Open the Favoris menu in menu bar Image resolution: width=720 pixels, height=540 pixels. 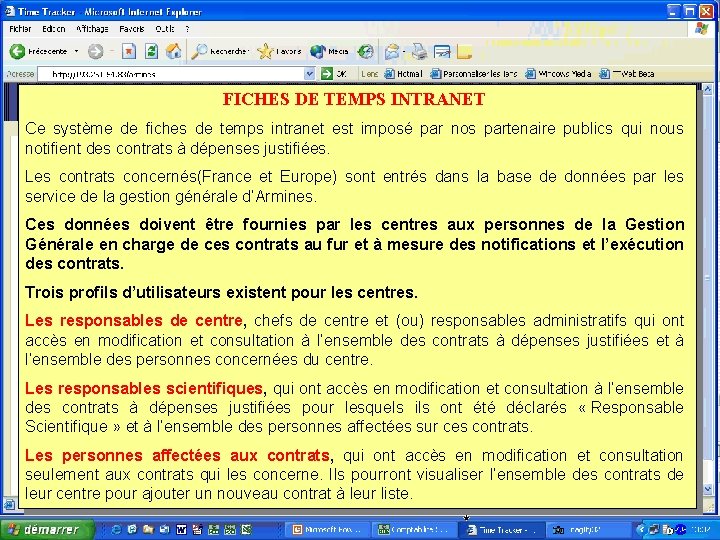[x=132, y=29]
